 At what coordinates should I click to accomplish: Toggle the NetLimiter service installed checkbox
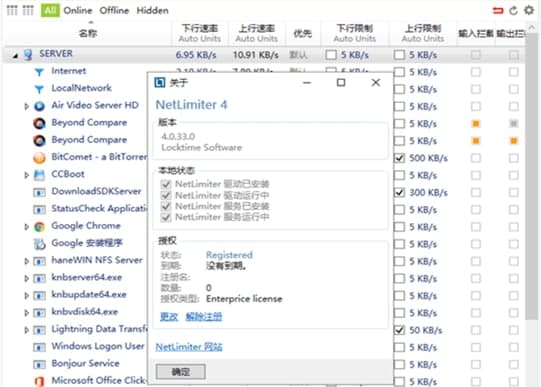coord(166,206)
